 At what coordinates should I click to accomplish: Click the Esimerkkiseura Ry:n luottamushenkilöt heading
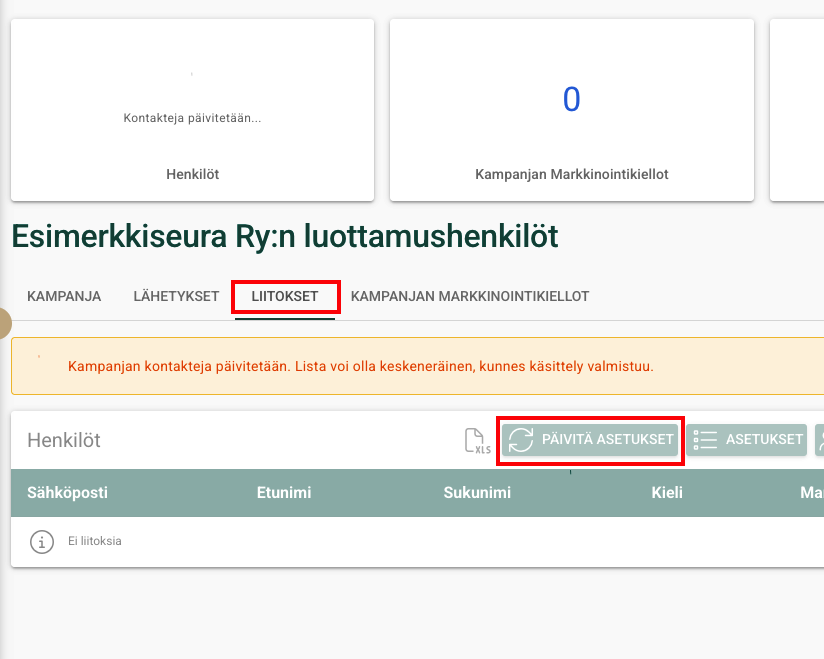click(285, 236)
